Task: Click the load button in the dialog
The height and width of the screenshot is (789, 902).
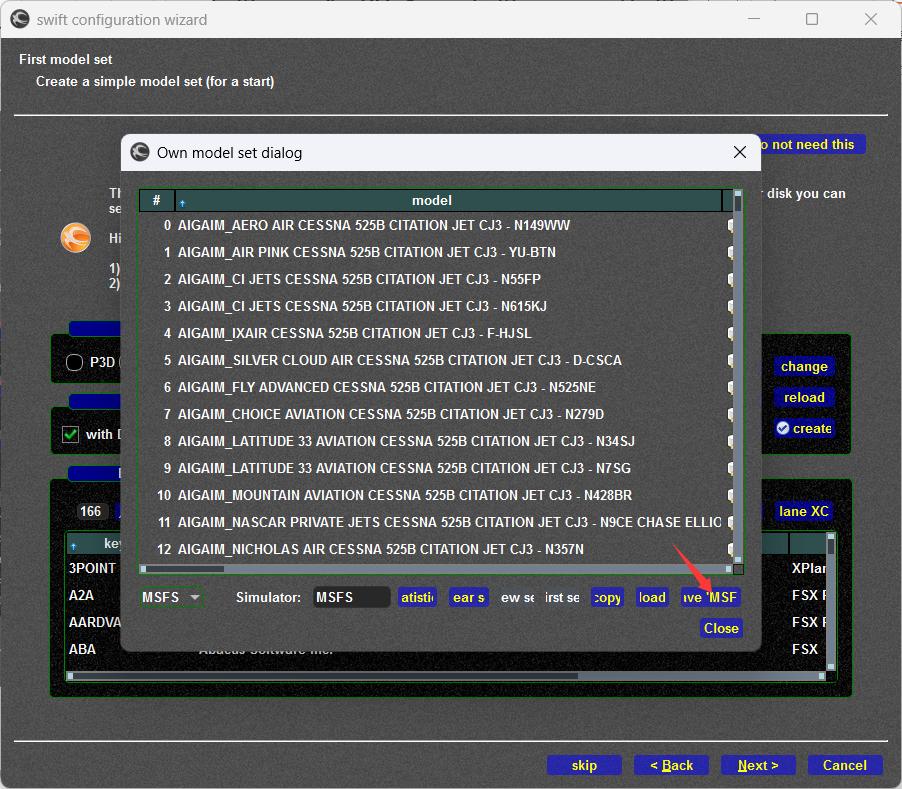Action: point(652,598)
